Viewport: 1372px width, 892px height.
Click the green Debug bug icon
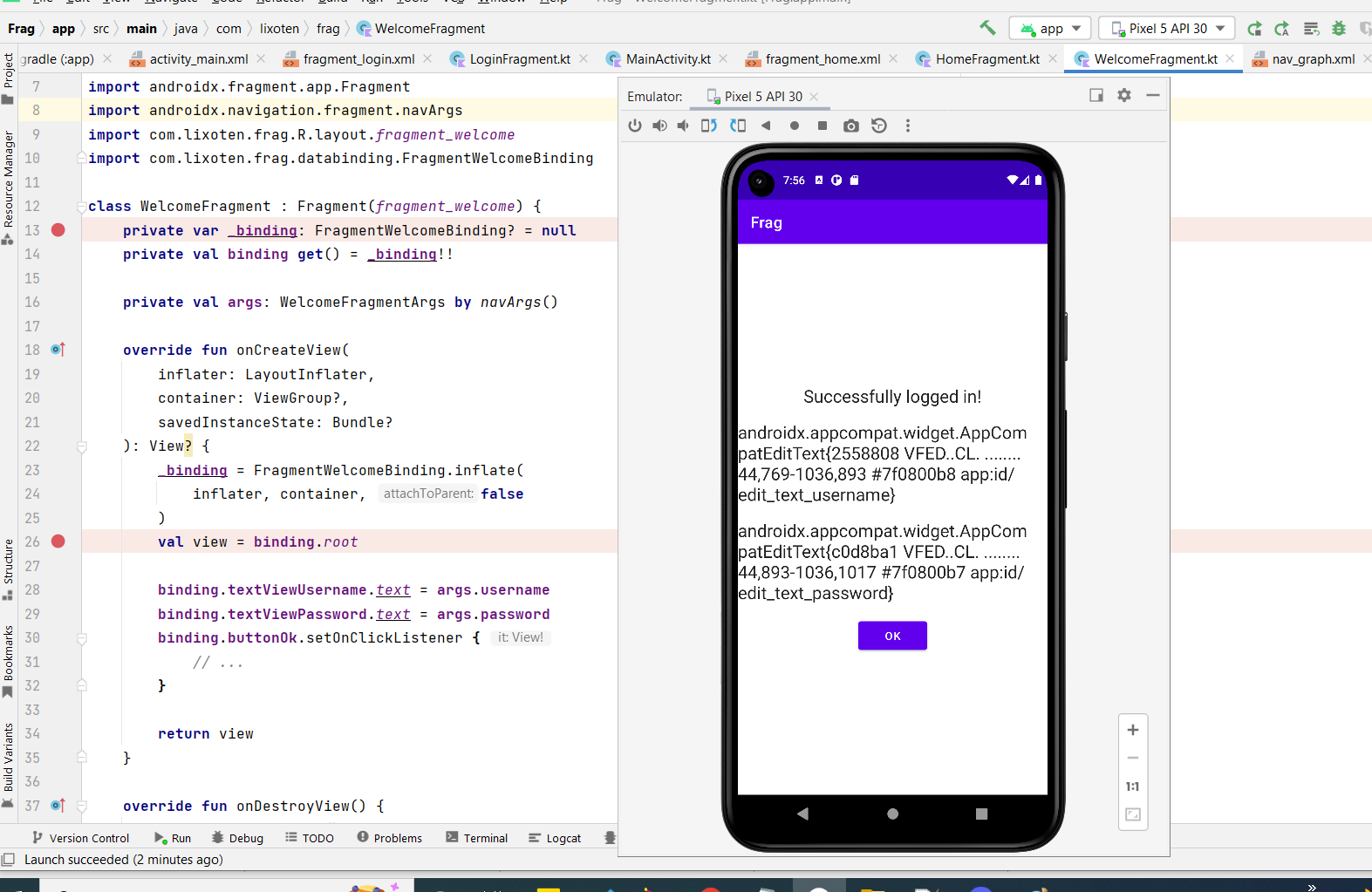coord(1339,29)
